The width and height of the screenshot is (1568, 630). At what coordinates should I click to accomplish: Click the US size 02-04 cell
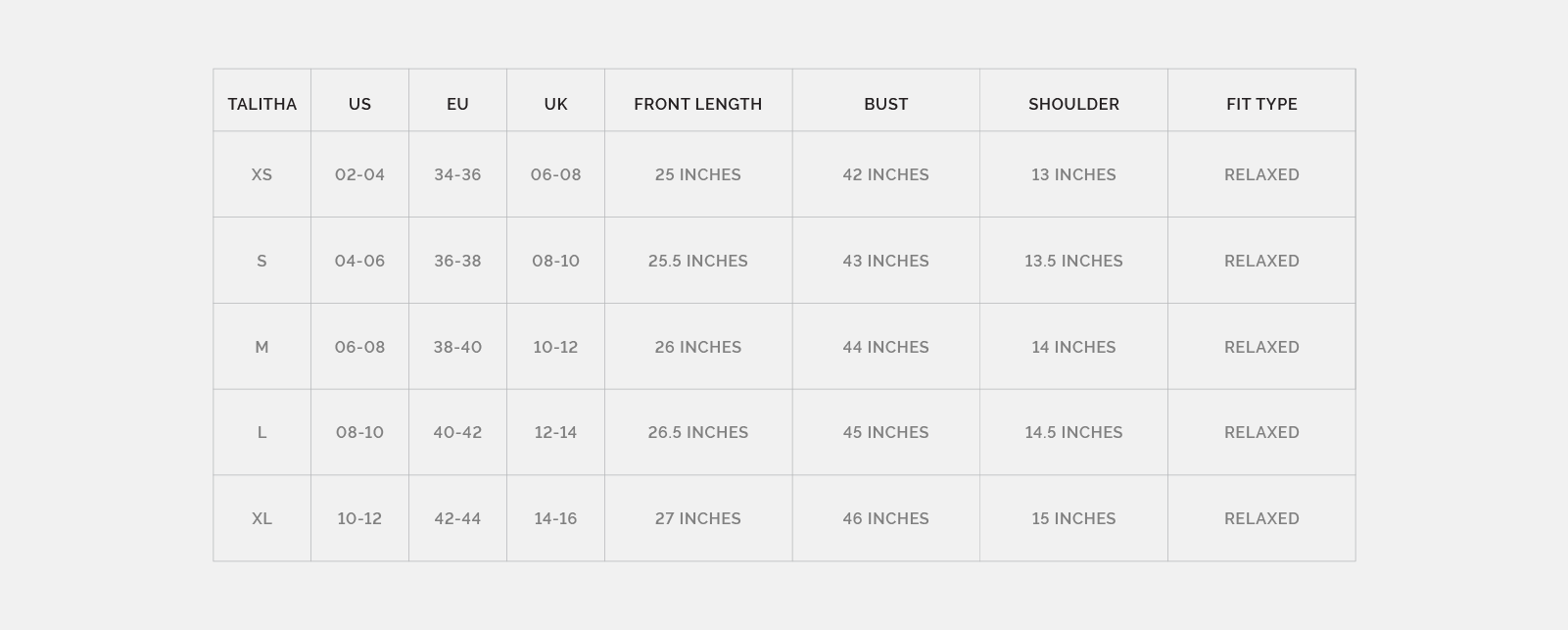tap(359, 174)
